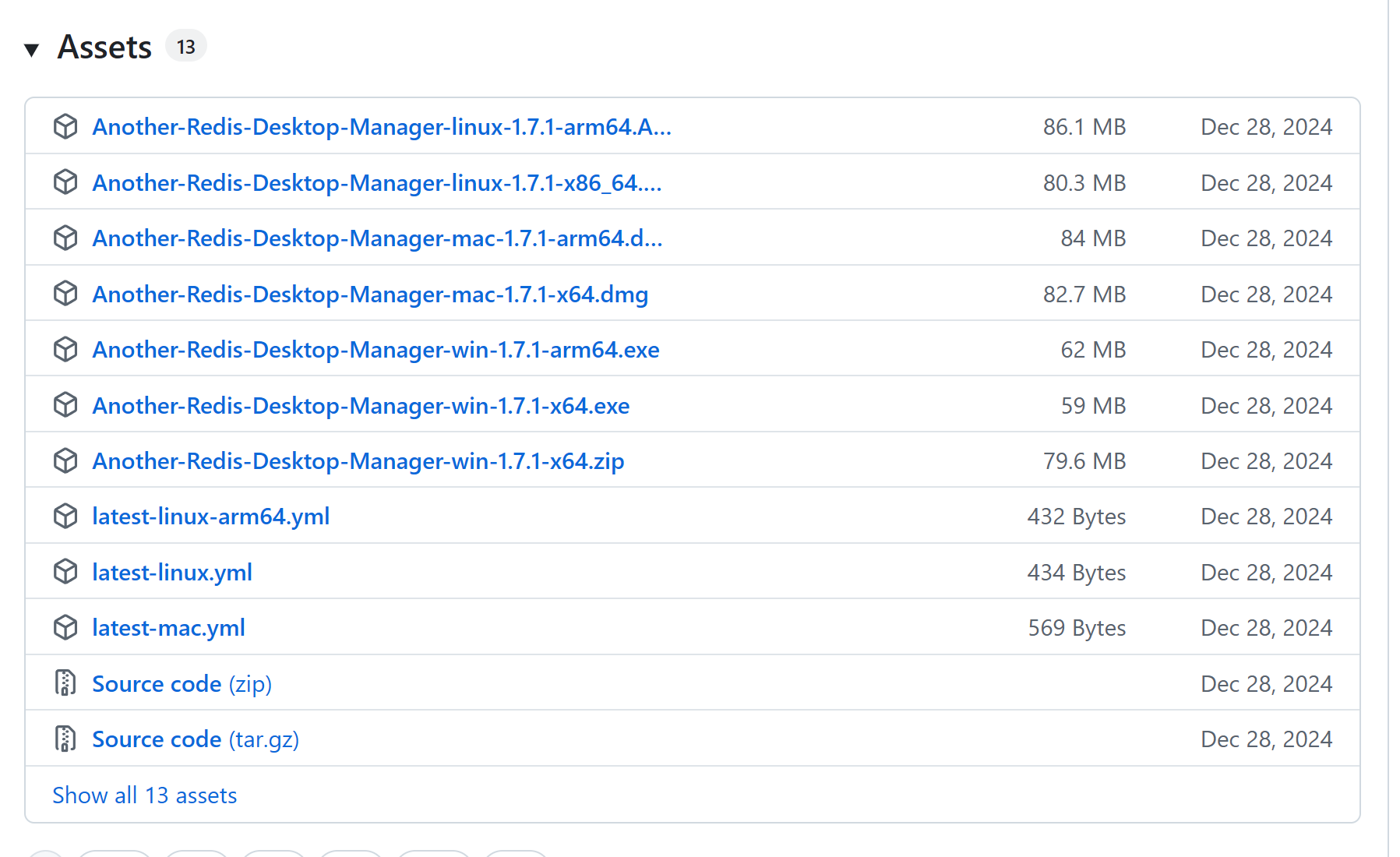
Task: Open the latest-mac.yml asset
Action: [168, 627]
